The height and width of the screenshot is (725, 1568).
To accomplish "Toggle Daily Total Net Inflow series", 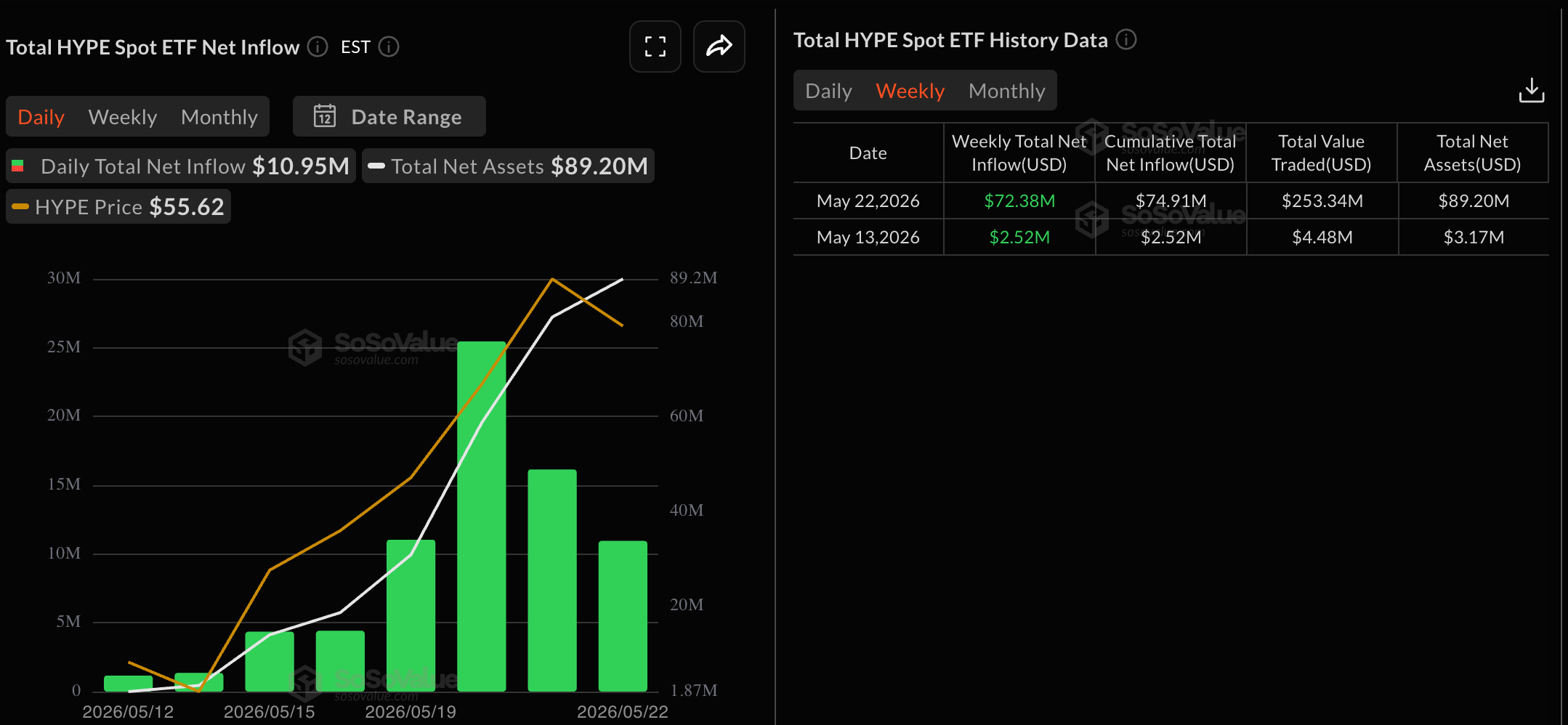I will click(181, 166).
